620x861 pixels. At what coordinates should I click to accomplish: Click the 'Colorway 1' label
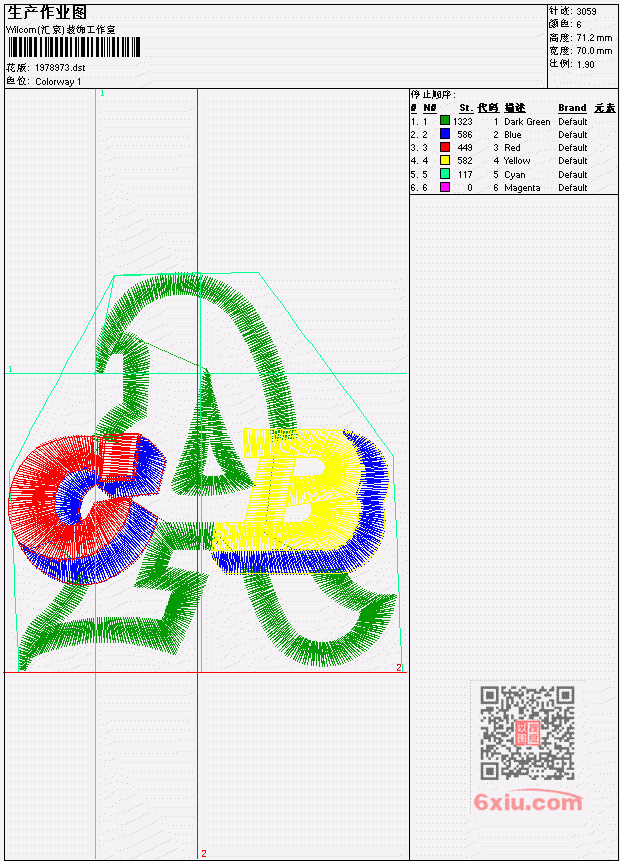(58, 81)
